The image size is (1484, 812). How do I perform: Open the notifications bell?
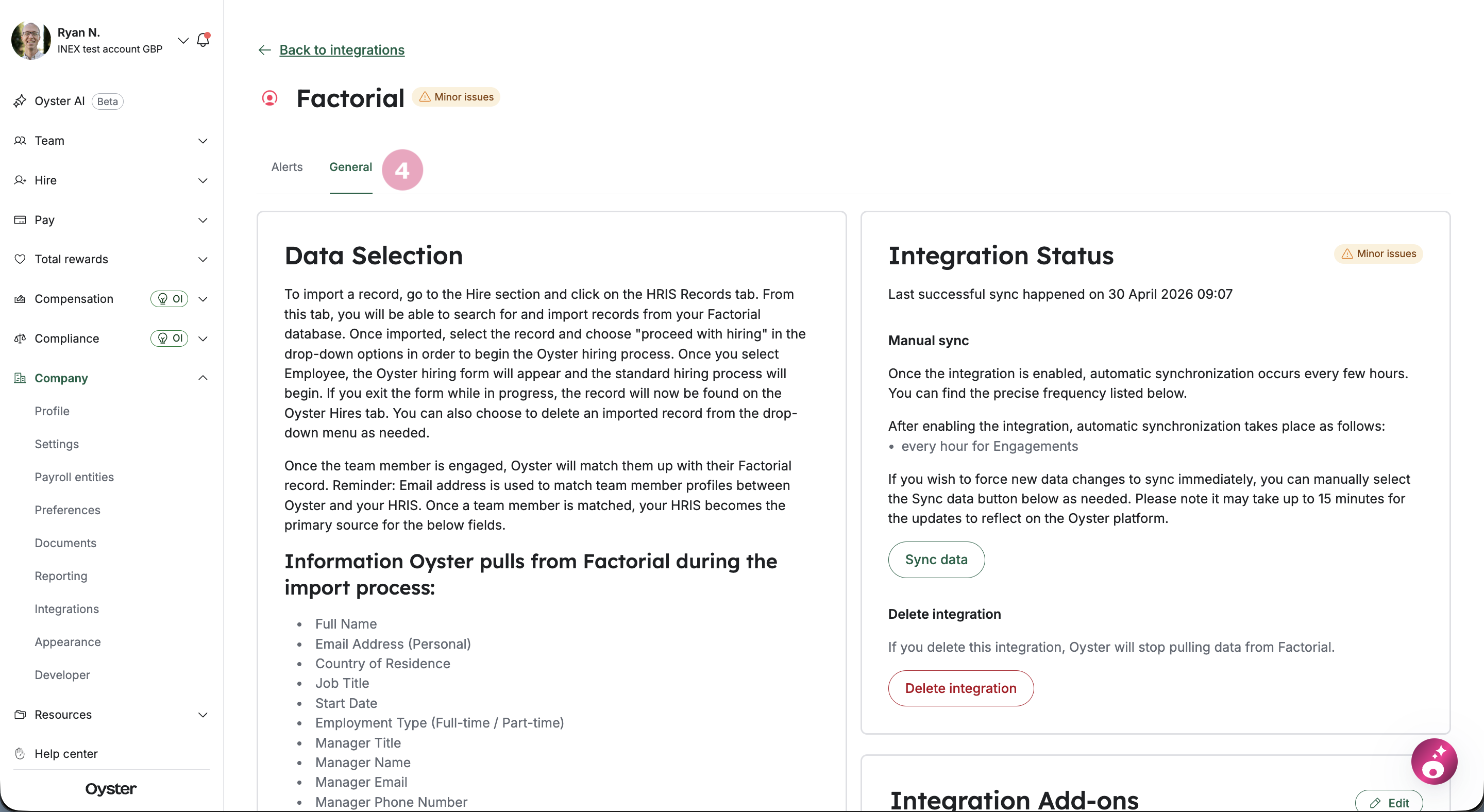point(203,40)
